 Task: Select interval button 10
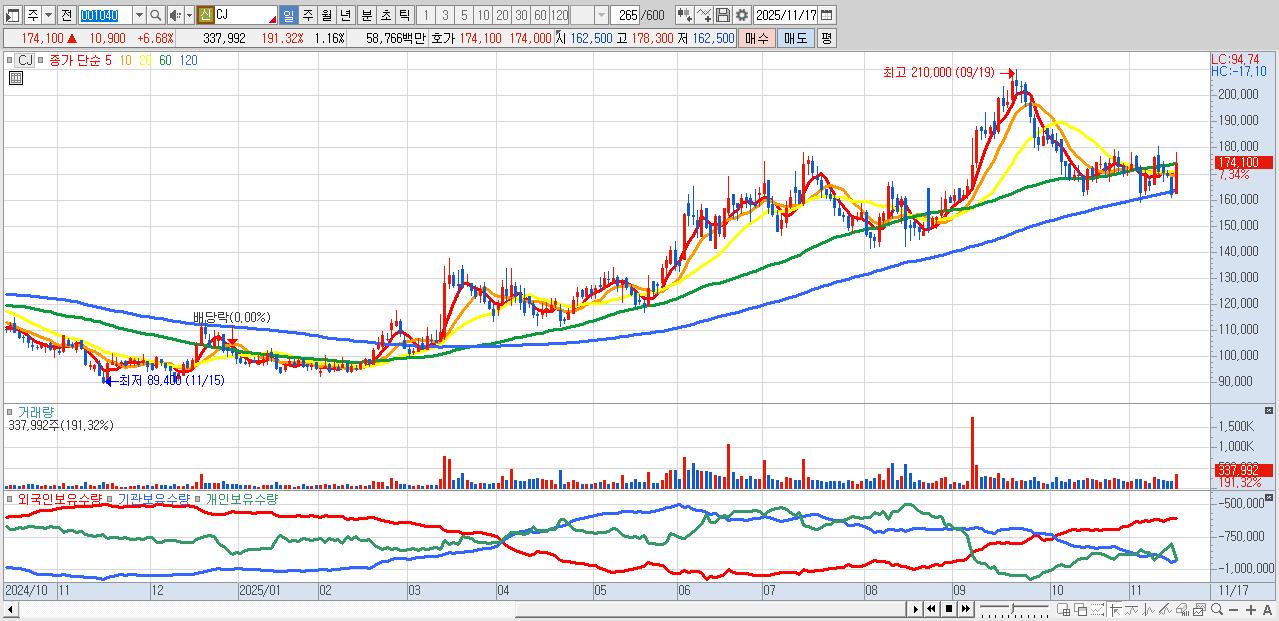[x=483, y=15]
